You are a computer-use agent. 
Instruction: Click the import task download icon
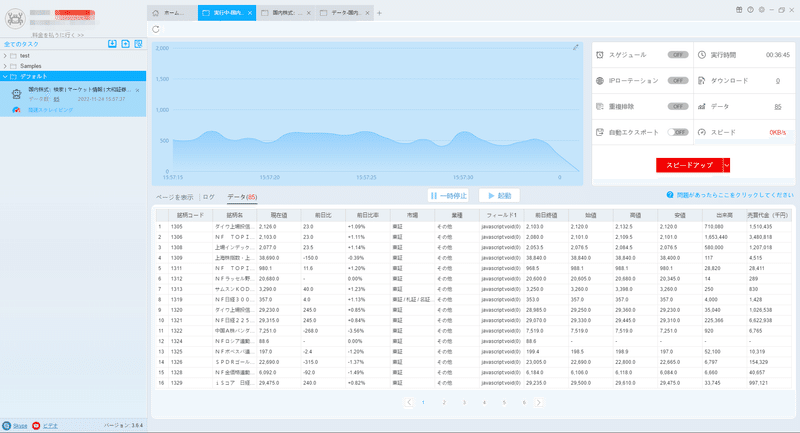(x=112, y=44)
